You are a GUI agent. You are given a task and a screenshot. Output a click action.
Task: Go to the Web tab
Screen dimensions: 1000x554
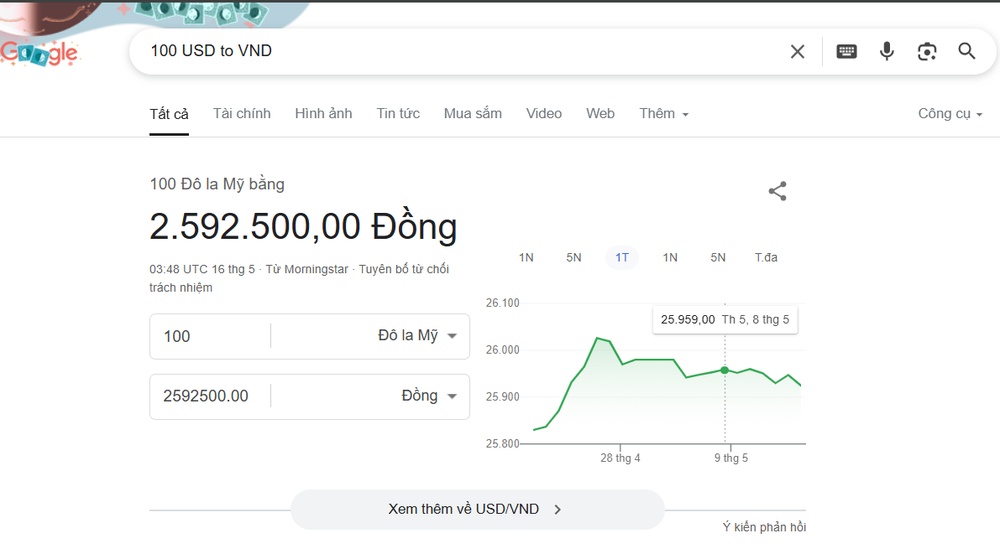point(600,113)
